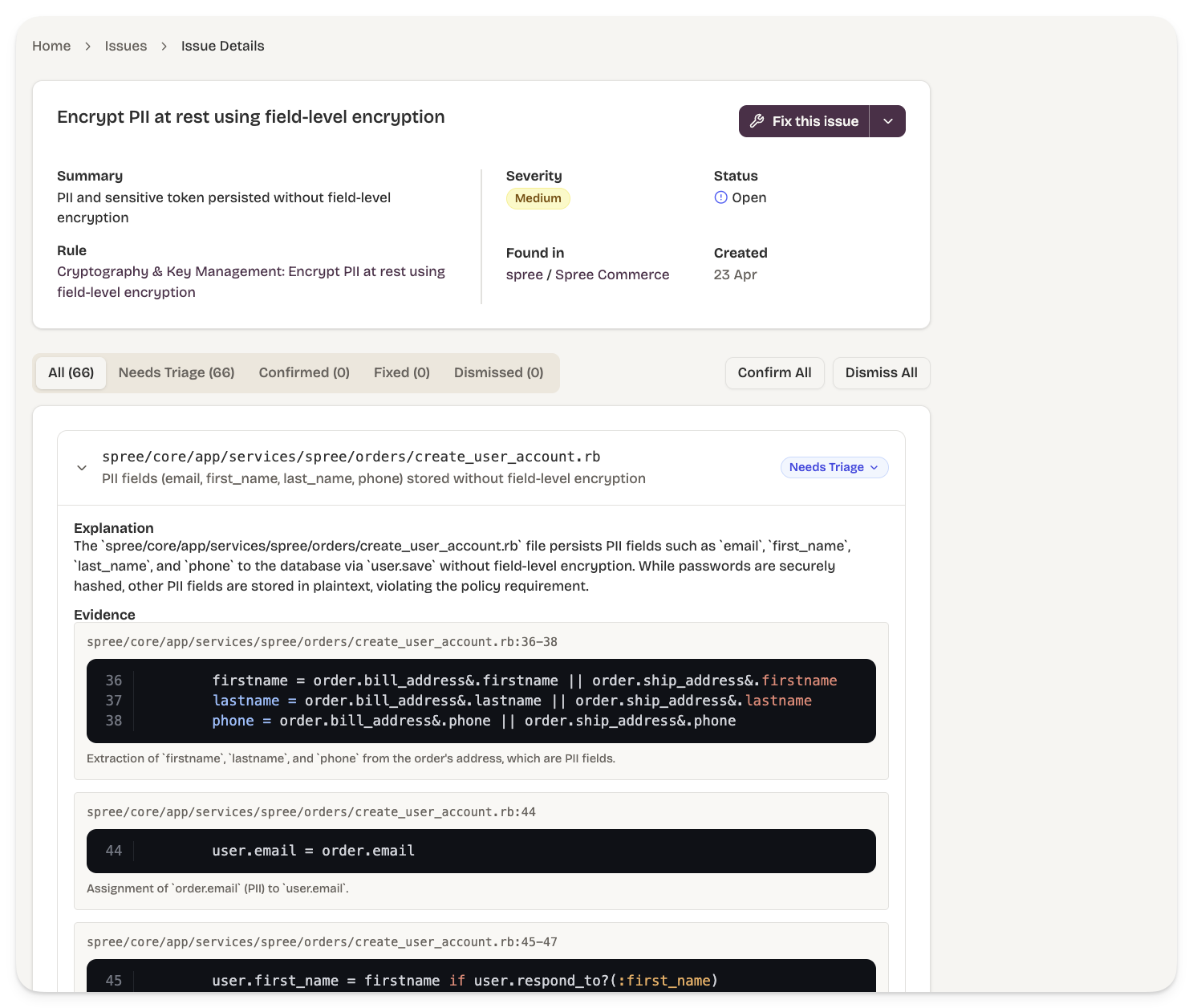Image resolution: width=1193 pixels, height=1008 pixels.
Task: Switch to the Dismissed (0) tab
Action: (499, 372)
